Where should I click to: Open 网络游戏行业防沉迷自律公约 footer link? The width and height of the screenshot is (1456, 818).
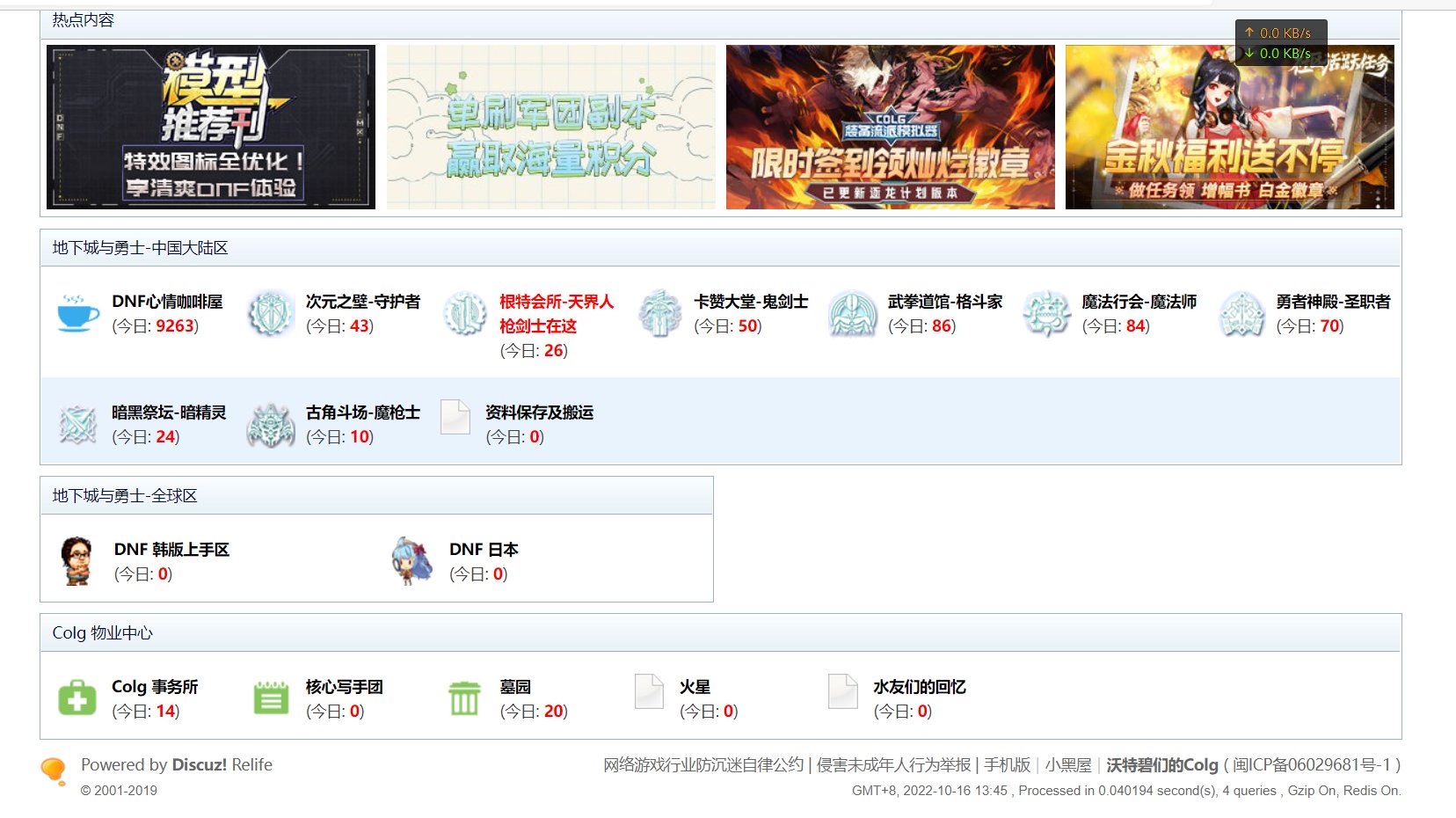click(x=703, y=765)
